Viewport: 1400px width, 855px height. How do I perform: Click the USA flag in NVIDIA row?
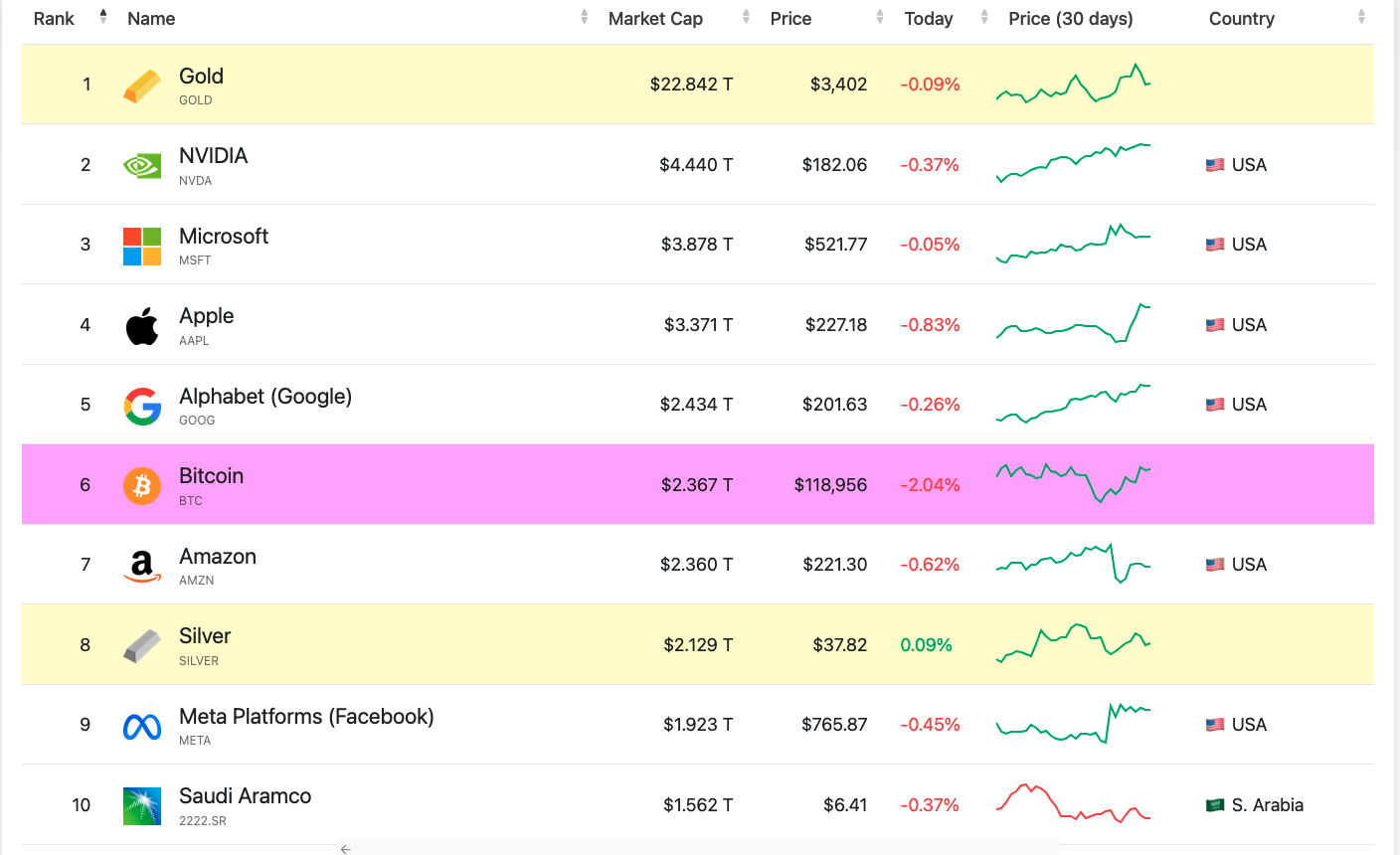(x=1215, y=165)
